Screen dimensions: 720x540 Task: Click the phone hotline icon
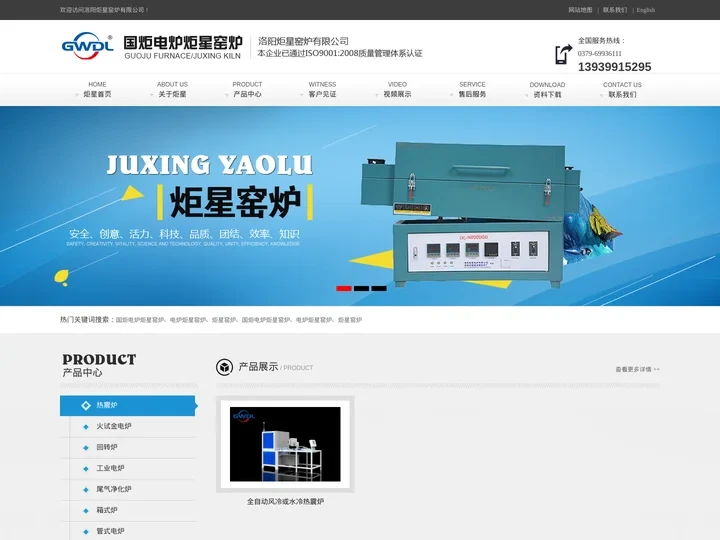pyautogui.click(x=563, y=54)
